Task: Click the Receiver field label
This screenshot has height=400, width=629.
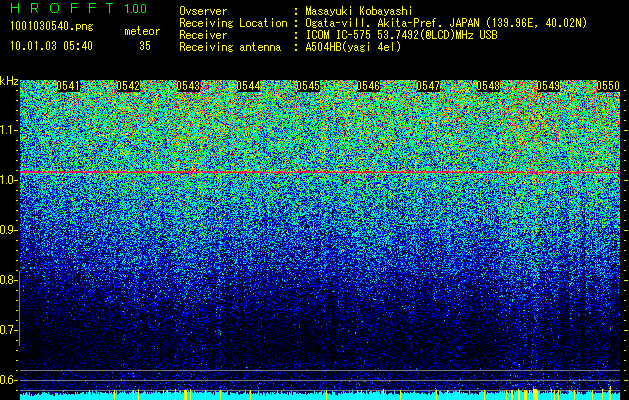Action: coord(203,35)
